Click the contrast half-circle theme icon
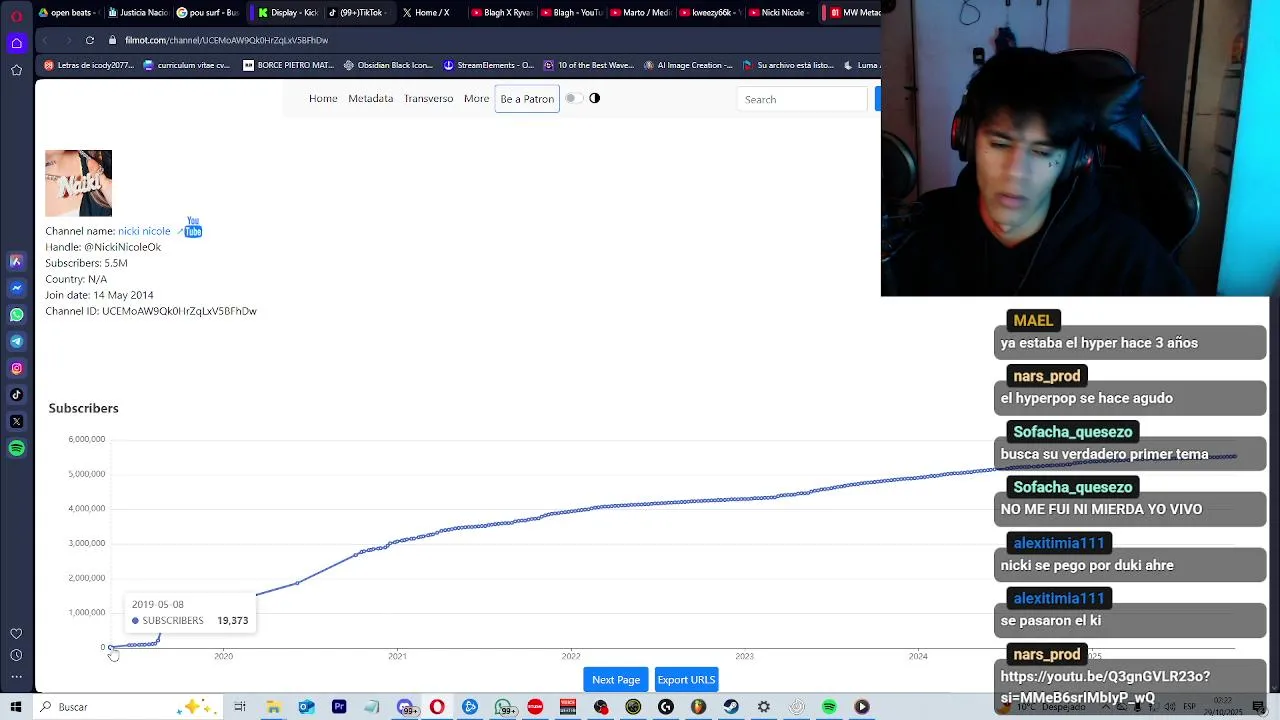 tap(595, 98)
